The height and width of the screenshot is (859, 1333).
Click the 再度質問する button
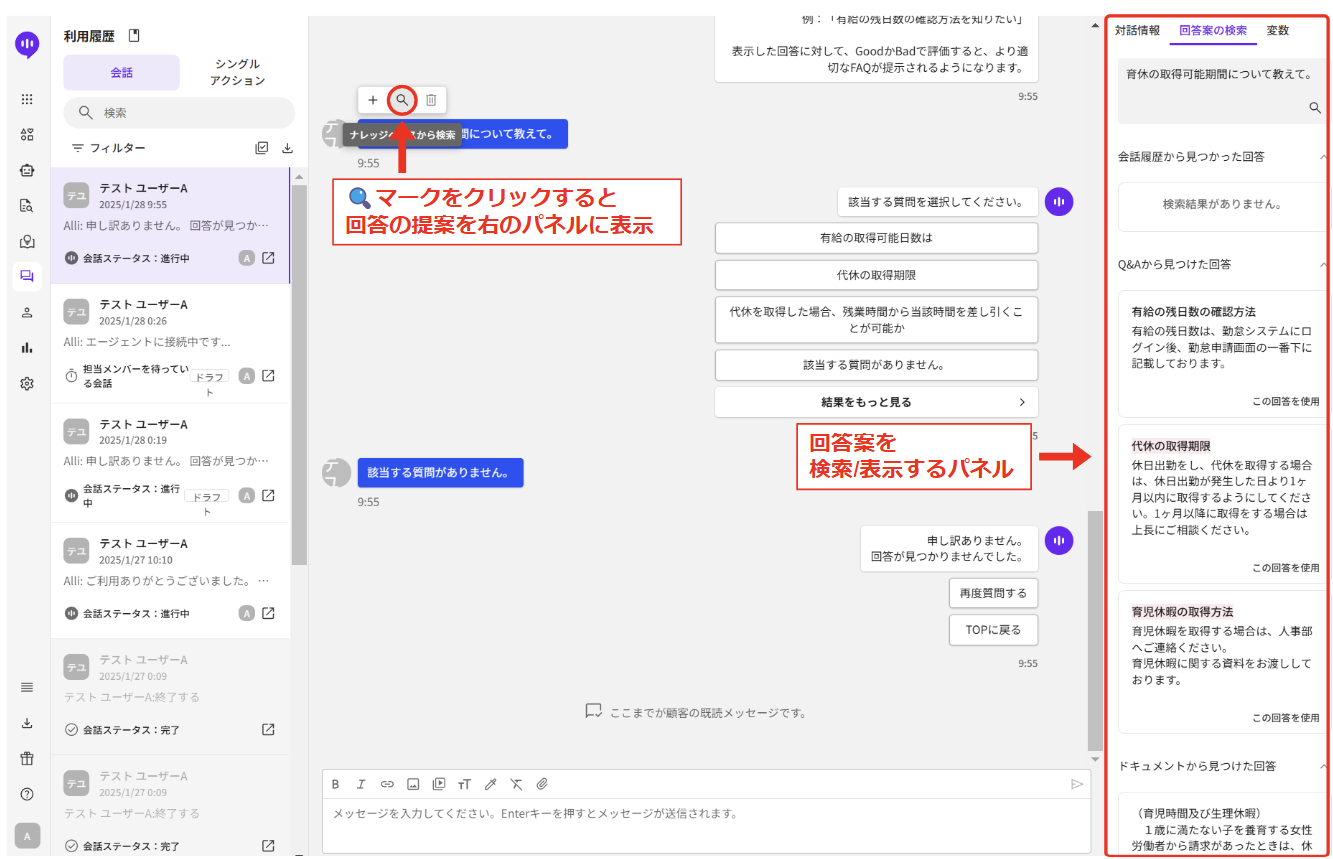(993, 593)
